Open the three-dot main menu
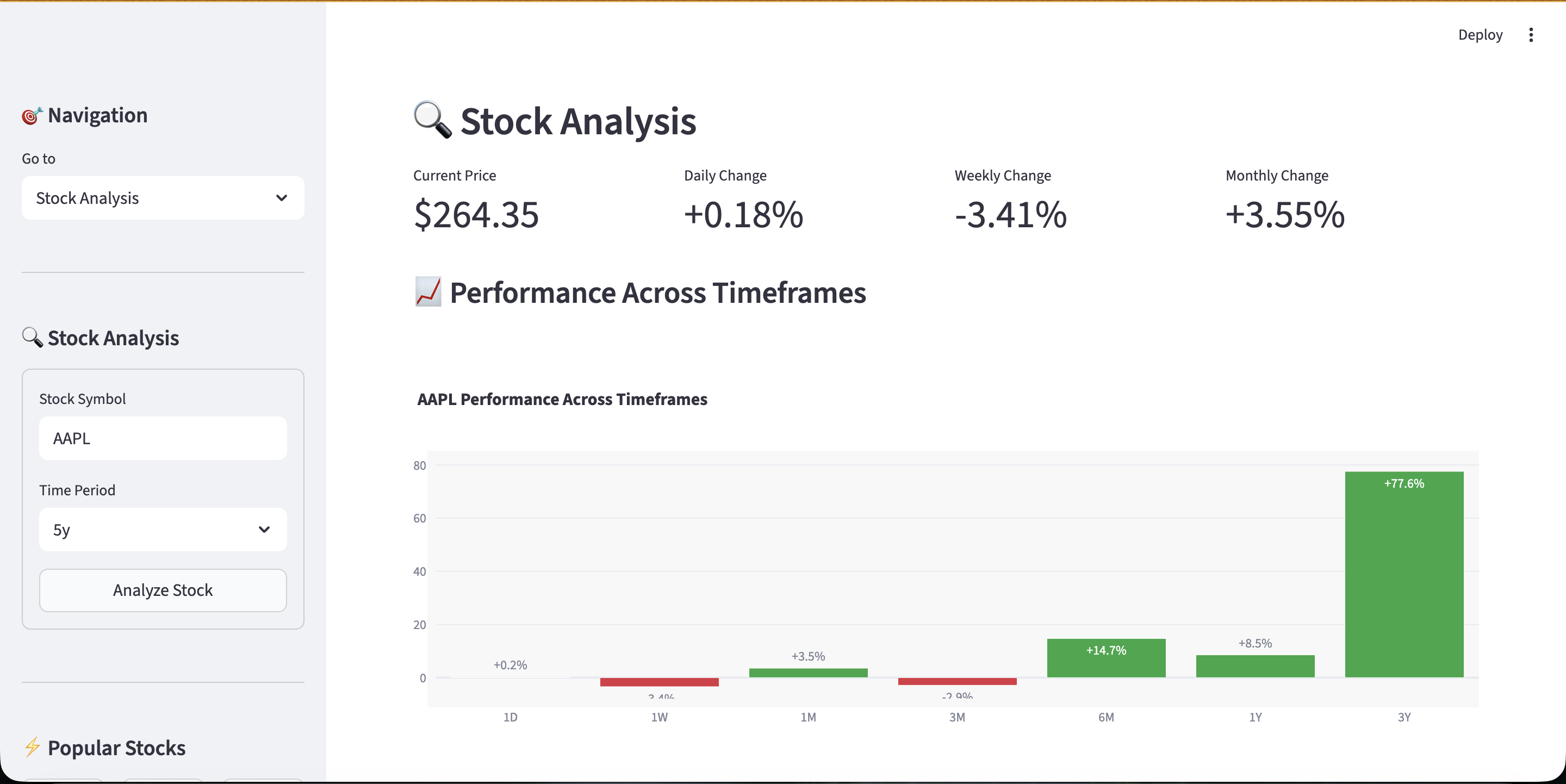The image size is (1566, 784). click(1531, 35)
